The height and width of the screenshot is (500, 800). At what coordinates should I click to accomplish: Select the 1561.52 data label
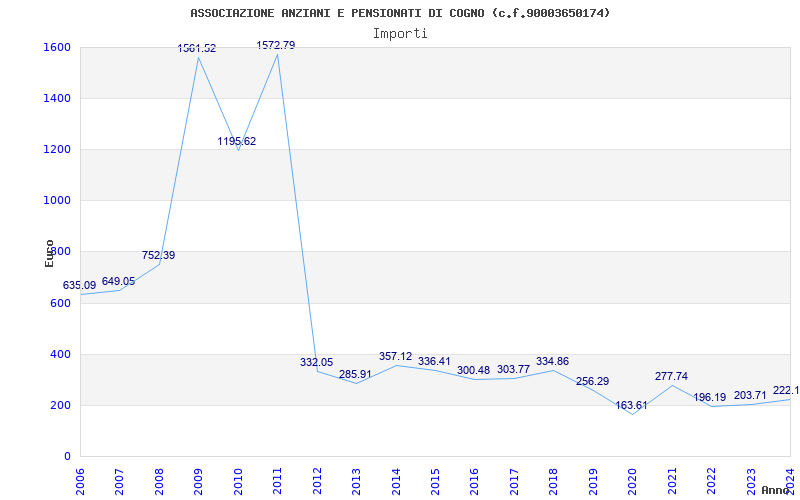click(x=197, y=48)
